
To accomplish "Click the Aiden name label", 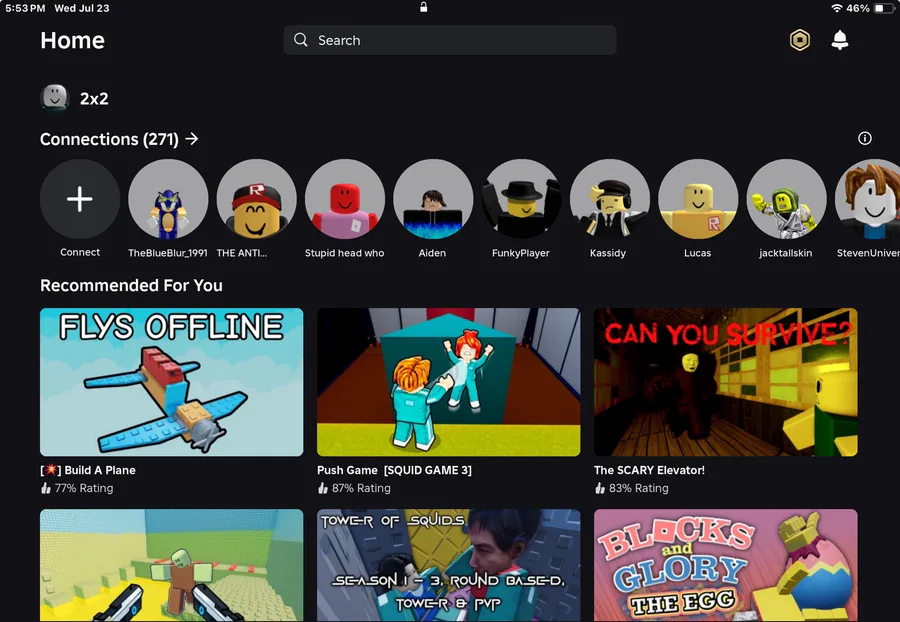I will point(432,253).
